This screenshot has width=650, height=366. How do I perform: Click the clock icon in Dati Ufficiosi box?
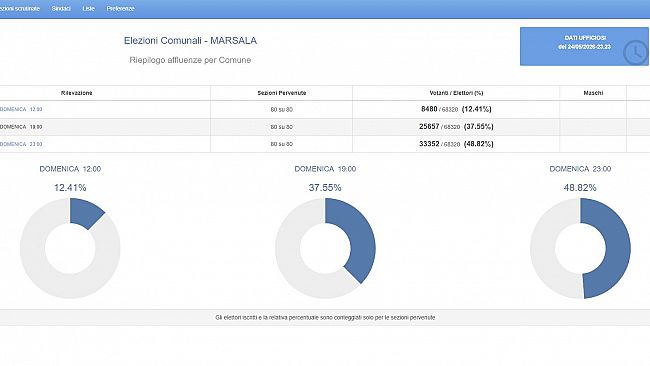[x=635, y=53]
